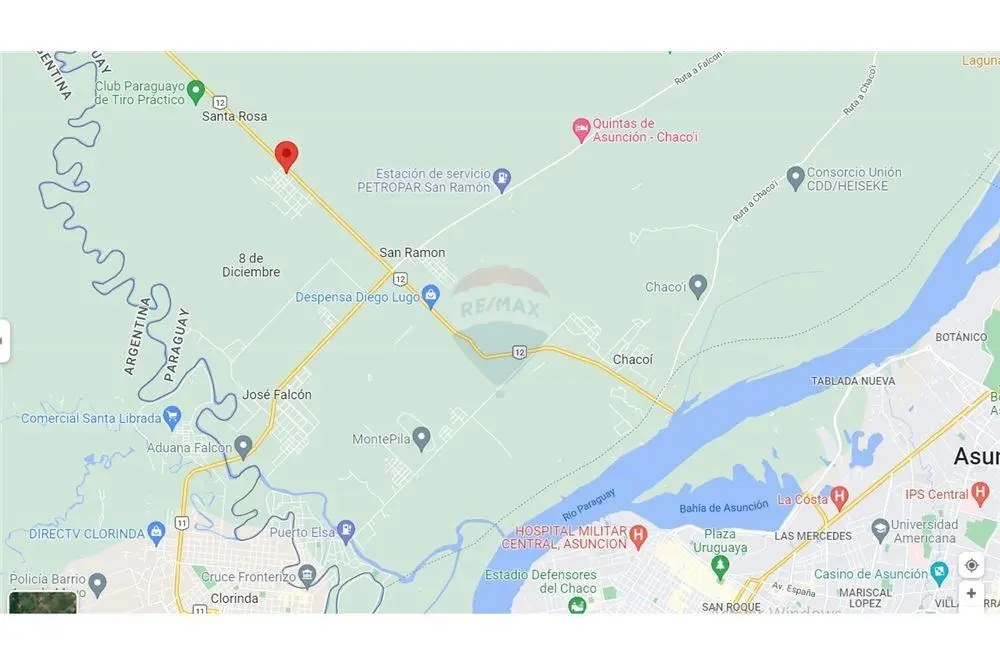Screen dimensions: 1000x667
Task: Click the DIRECTV CLORINDA store marker
Action: (156, 532)
